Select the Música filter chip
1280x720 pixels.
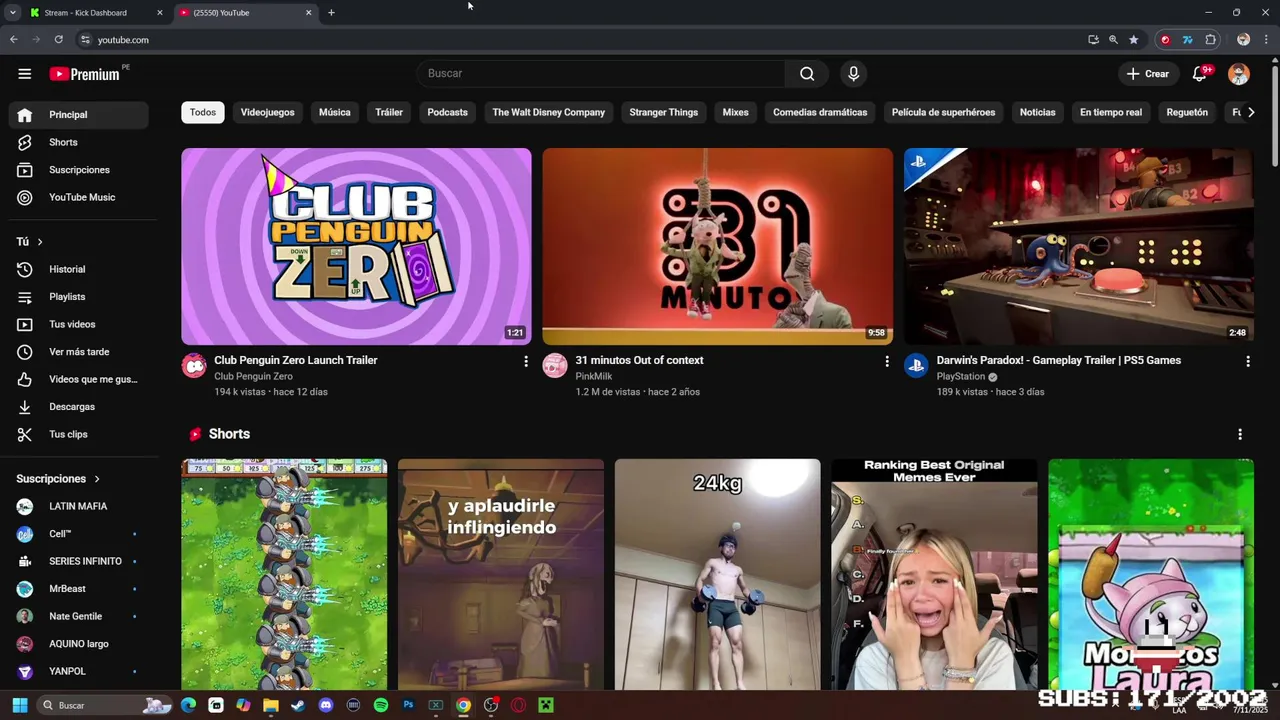pos(334,112)
